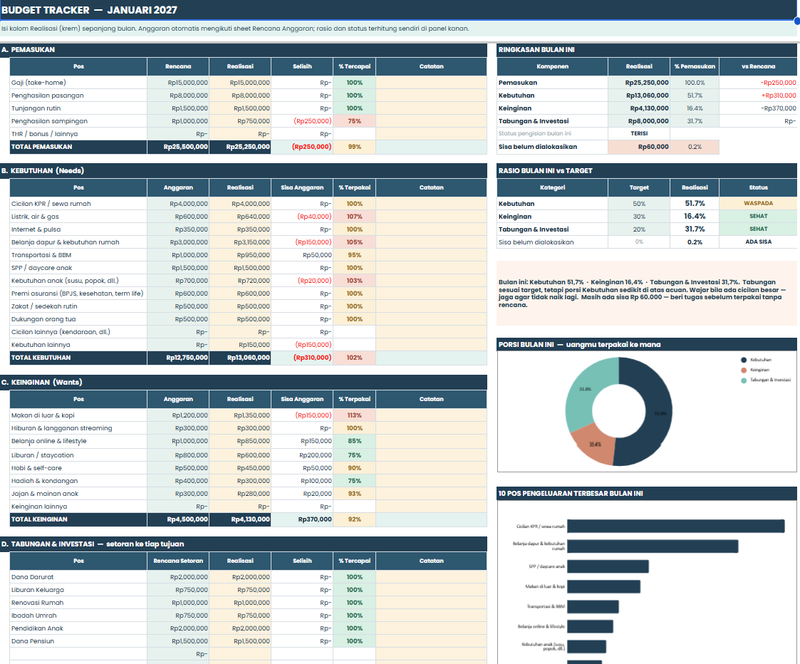Select the "WASPADA" status cell
This screenshot has width=800, height=664.
(758, 203)
